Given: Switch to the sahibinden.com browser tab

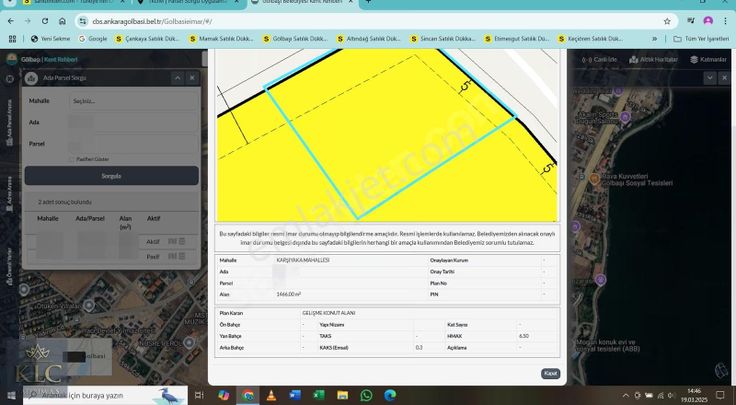Looking at the screenshot, I should pyautogui.click(x=74, y=2).
